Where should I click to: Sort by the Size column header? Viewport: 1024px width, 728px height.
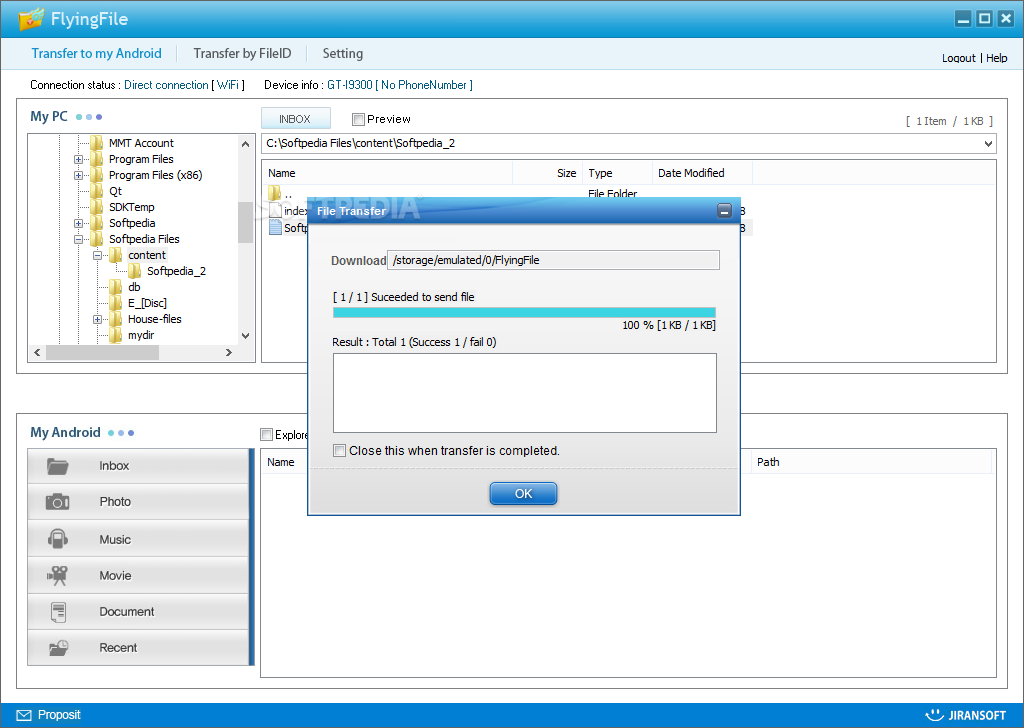point(547,173)
